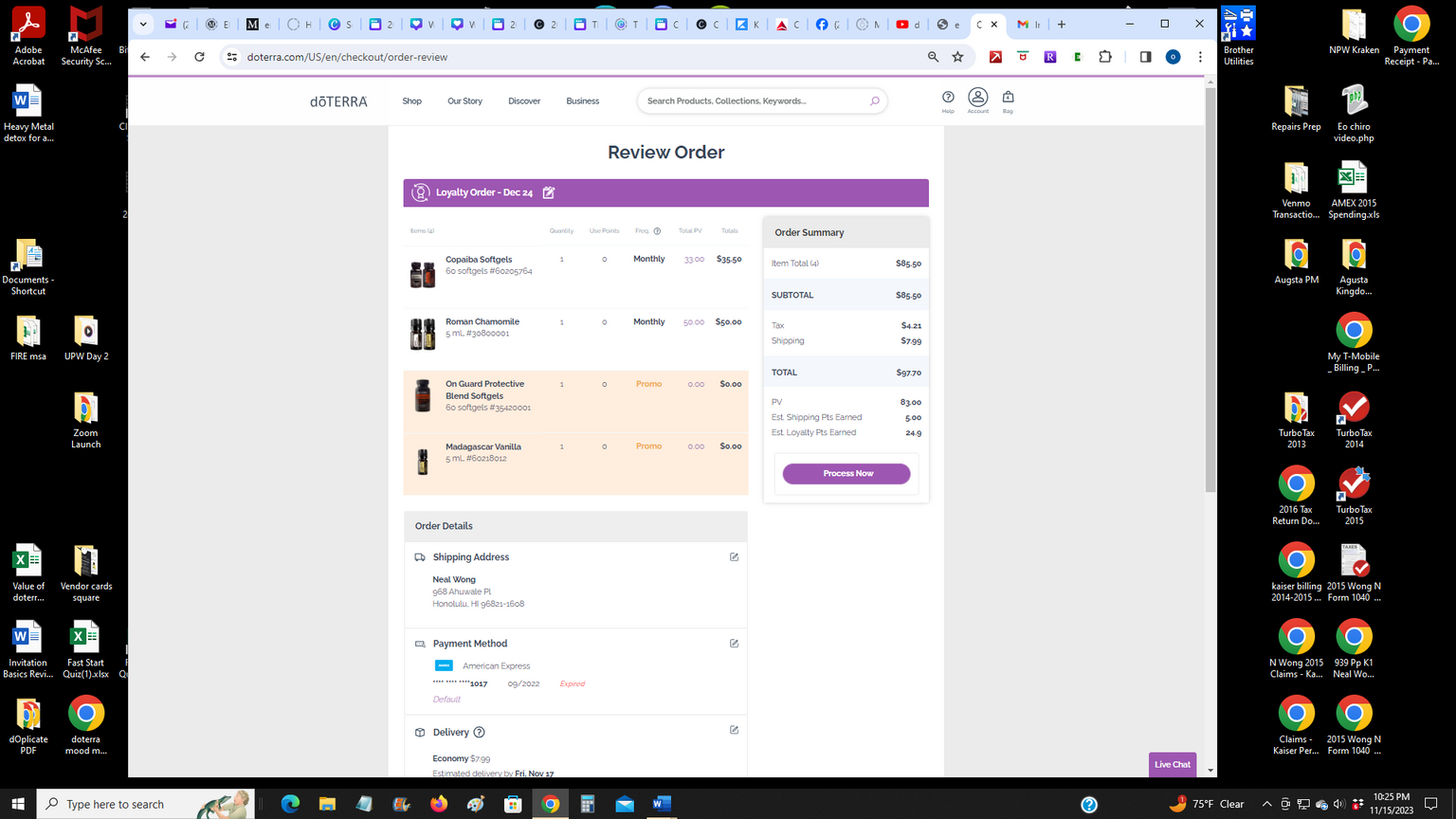
Task: Open Calculator from the taskbar
Action: coord(588,804)
